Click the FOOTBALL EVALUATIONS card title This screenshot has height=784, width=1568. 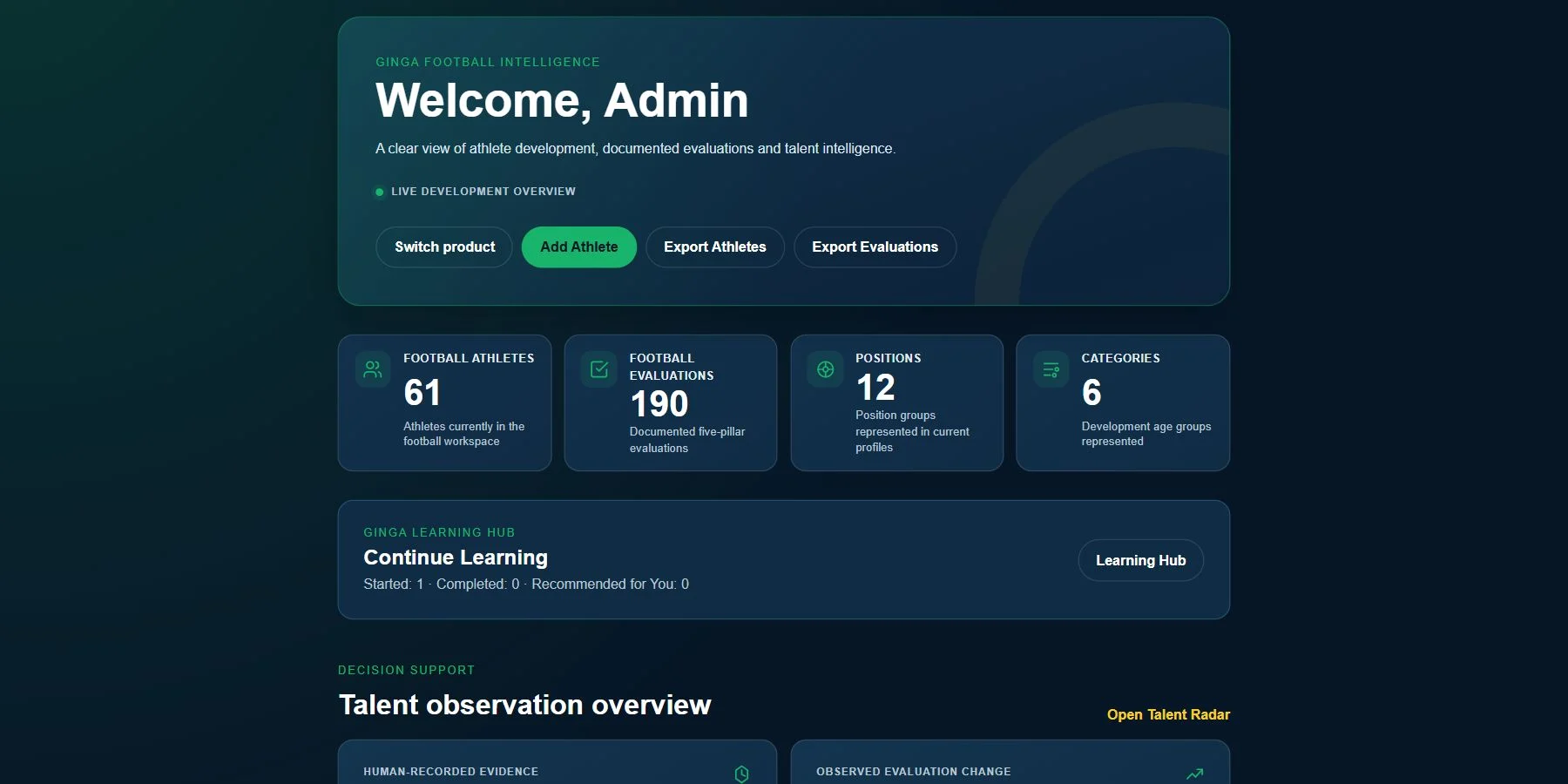(x=672, y=367)
